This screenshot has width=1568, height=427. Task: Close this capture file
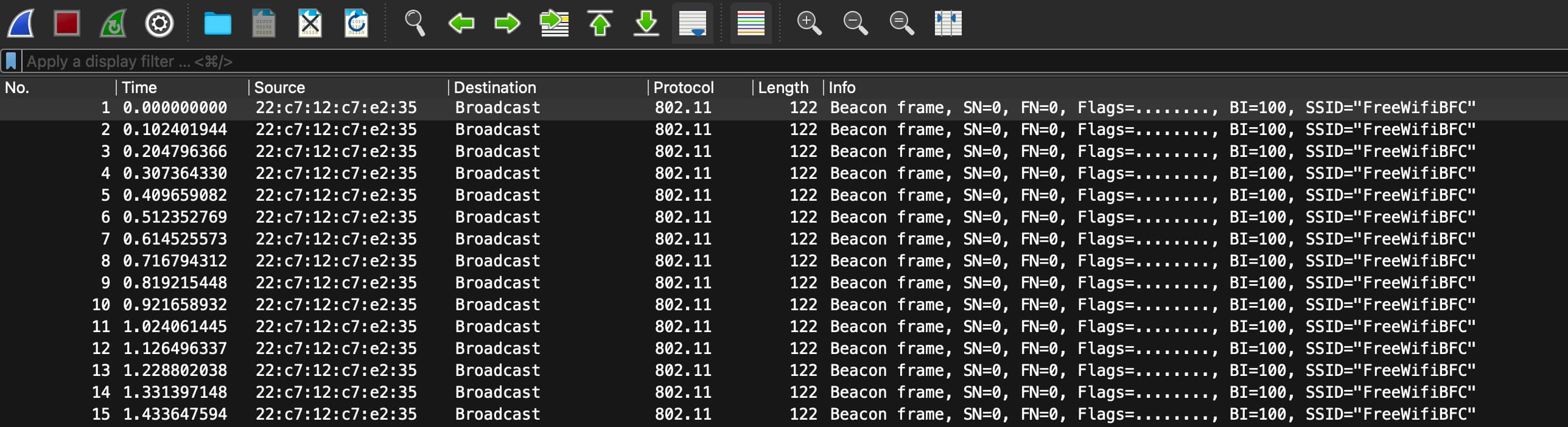tap(310, 24)
